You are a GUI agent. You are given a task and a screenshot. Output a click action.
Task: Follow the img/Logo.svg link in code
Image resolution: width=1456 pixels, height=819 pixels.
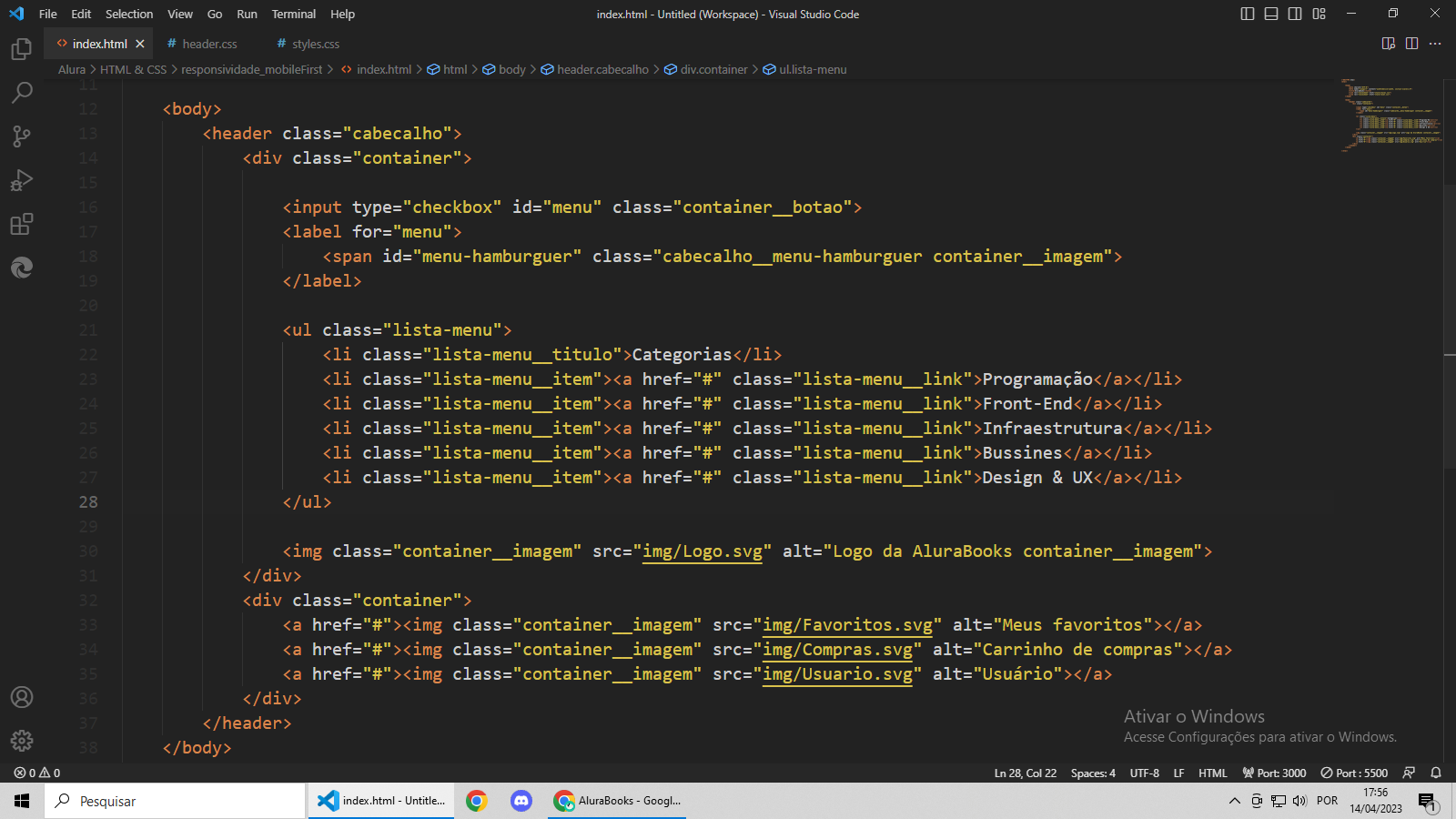[x=703, y=551]
